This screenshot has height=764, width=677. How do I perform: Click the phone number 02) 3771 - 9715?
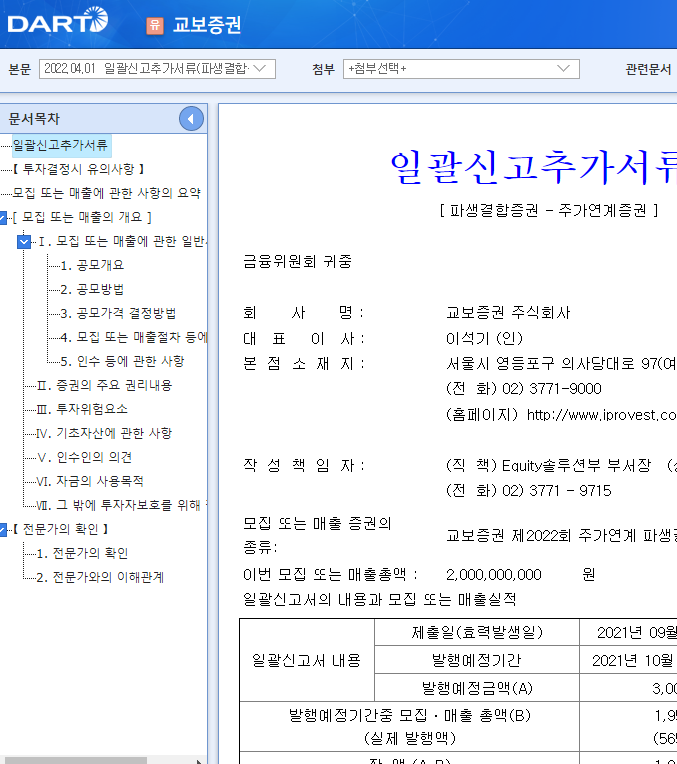pos(557,491)
